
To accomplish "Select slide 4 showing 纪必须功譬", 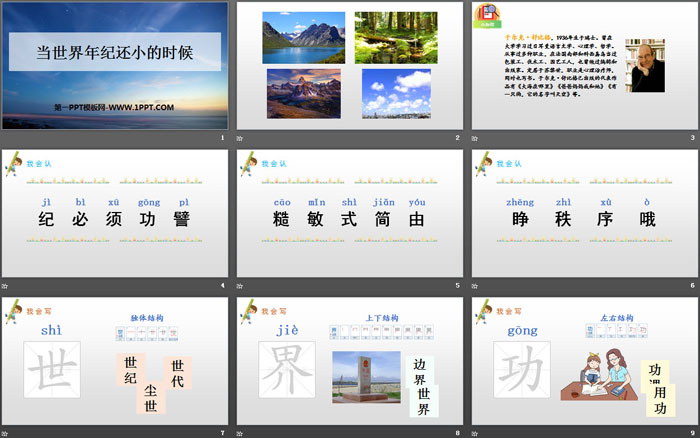I will click(115, 213).
